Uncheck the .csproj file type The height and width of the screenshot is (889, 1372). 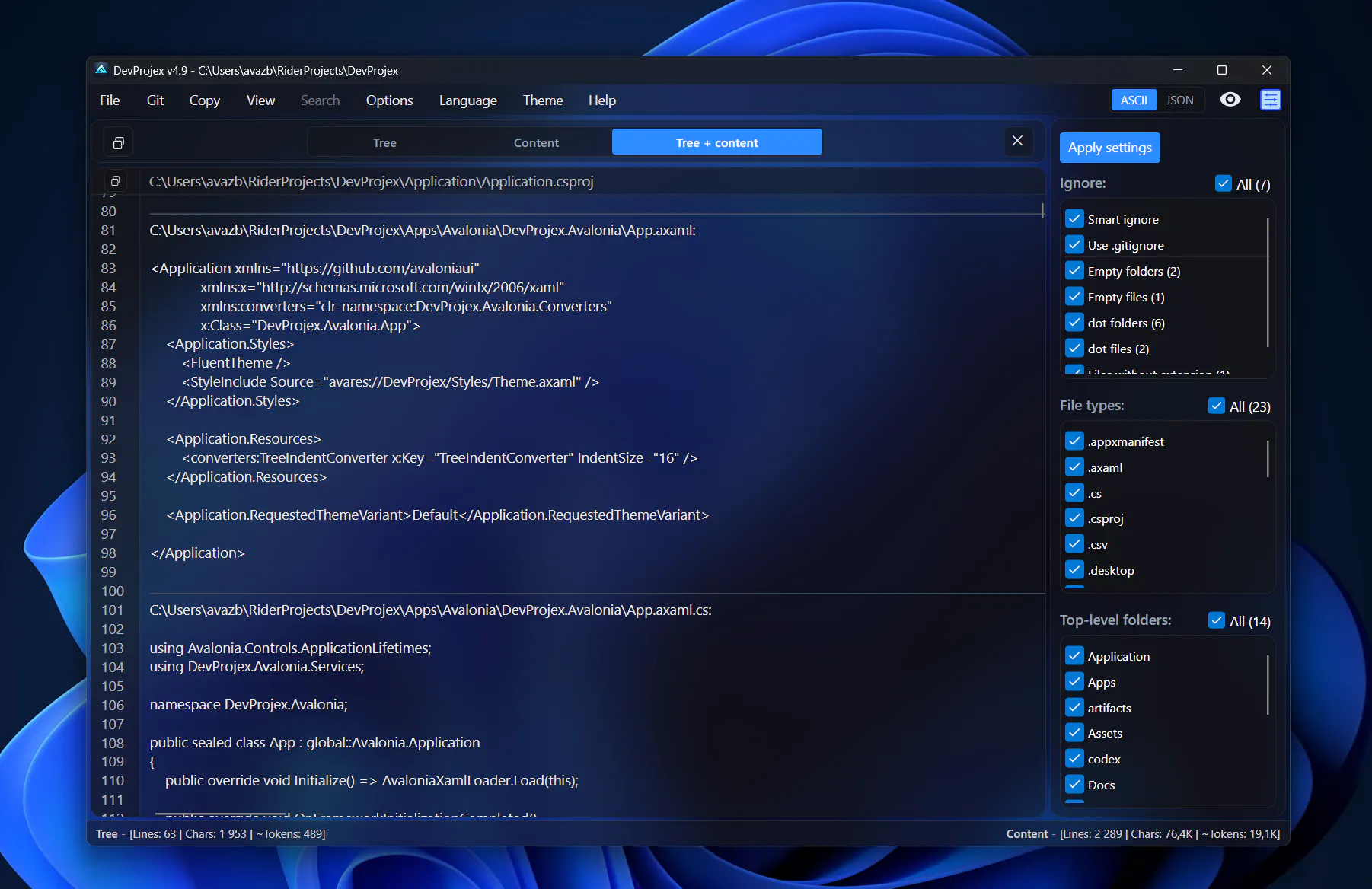[x=1074, y=518]
